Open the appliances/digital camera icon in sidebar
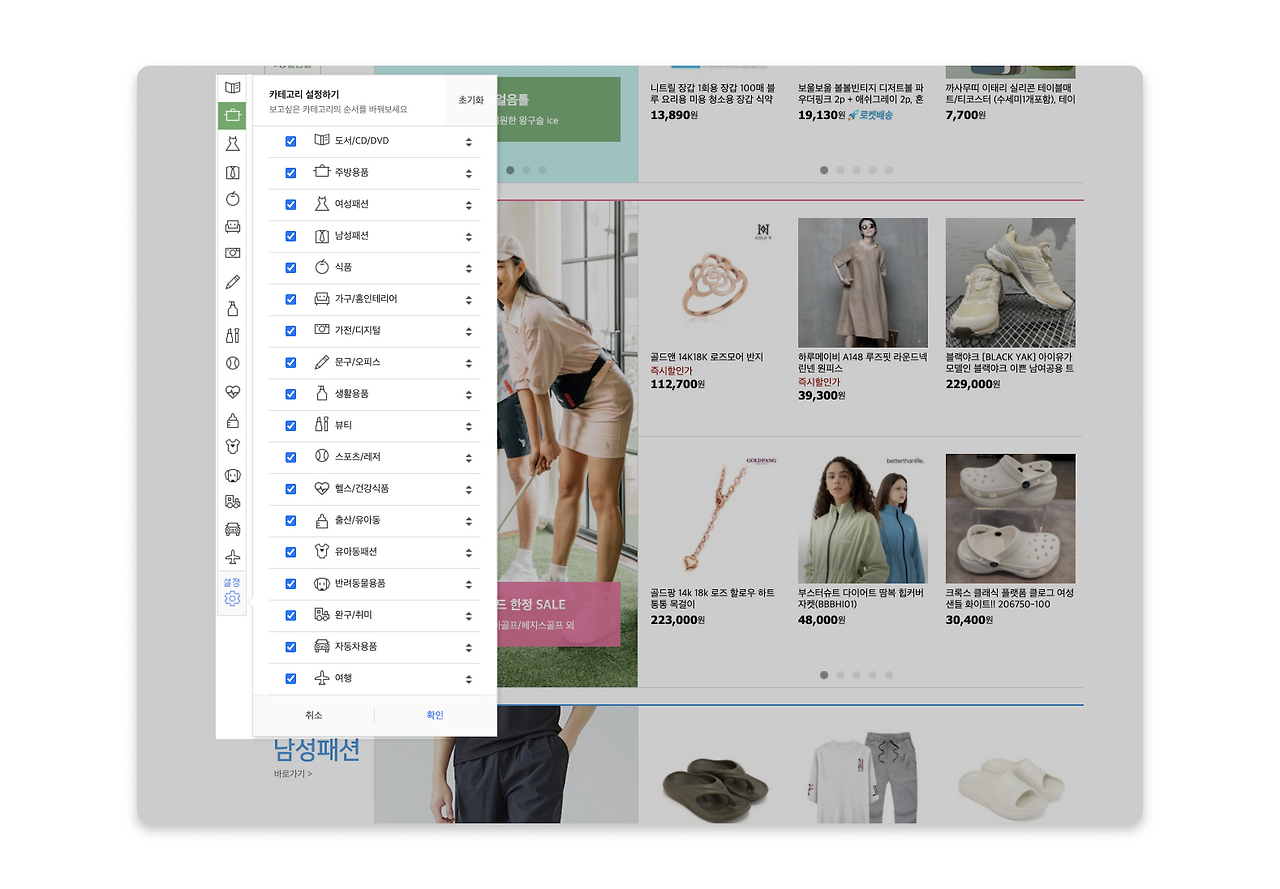The image size is (1280, 889). [232, 254]
